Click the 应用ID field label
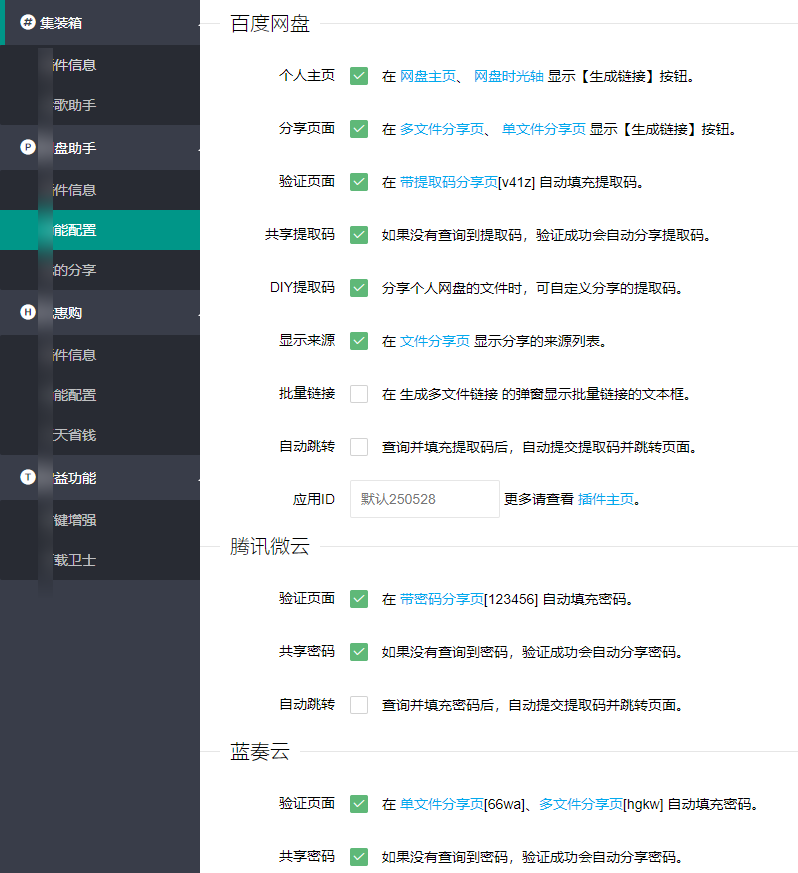The image size is (798, 873). coord(314,499)
